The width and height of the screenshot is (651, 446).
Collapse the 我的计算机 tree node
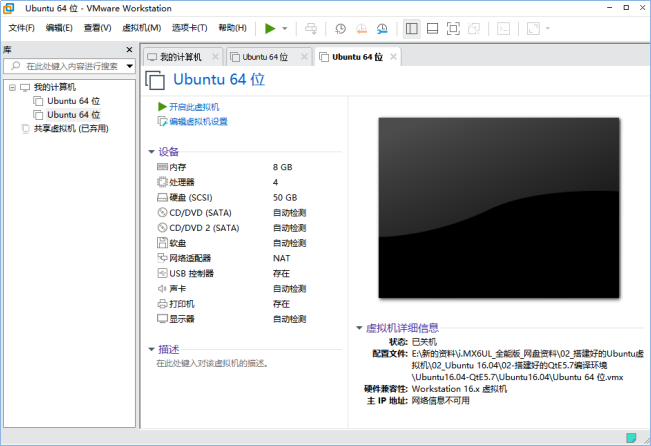12,87
